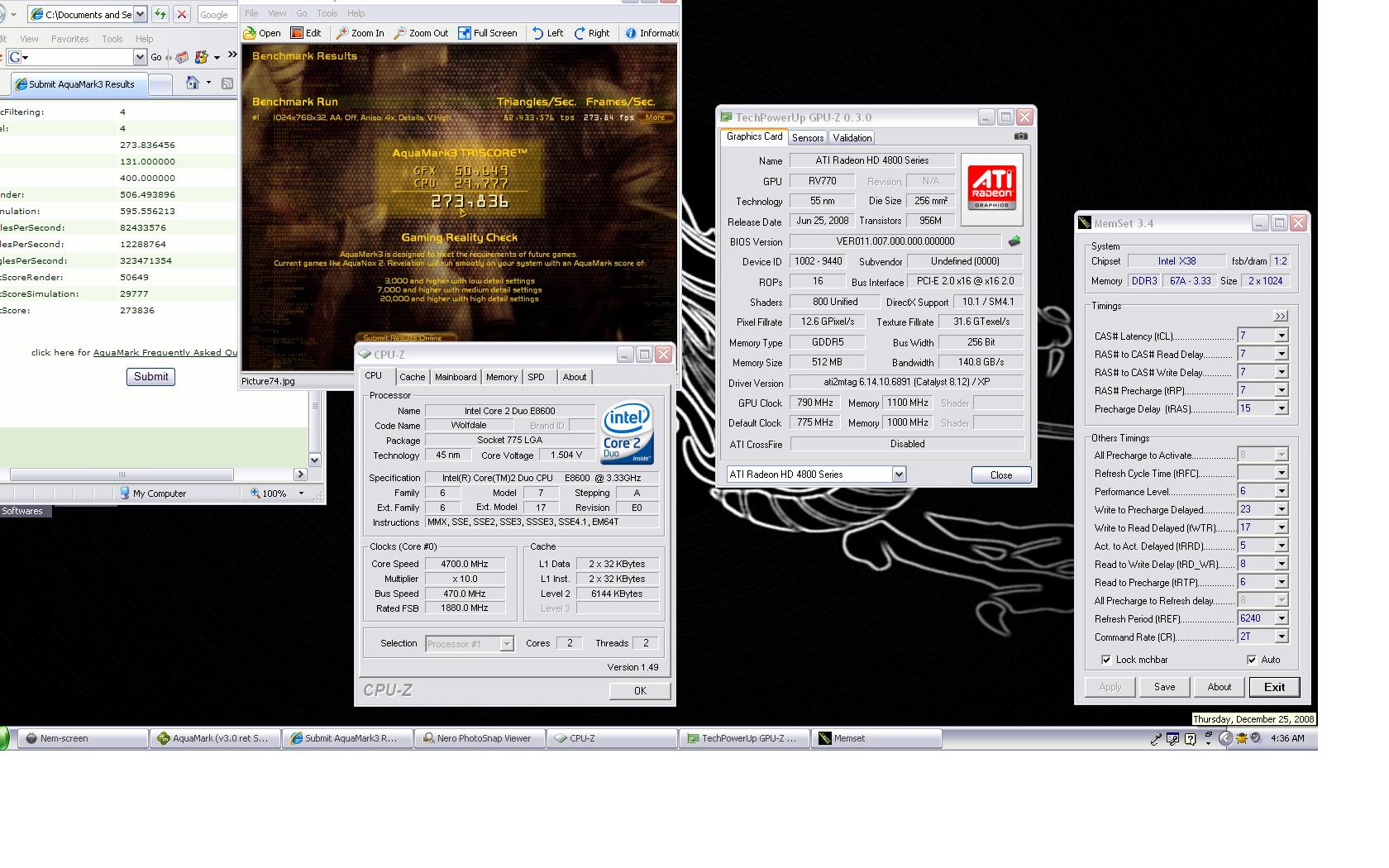
Task: Switch to Nero PhotoSnap Viewer in taskbar
Action: [479, 738]
